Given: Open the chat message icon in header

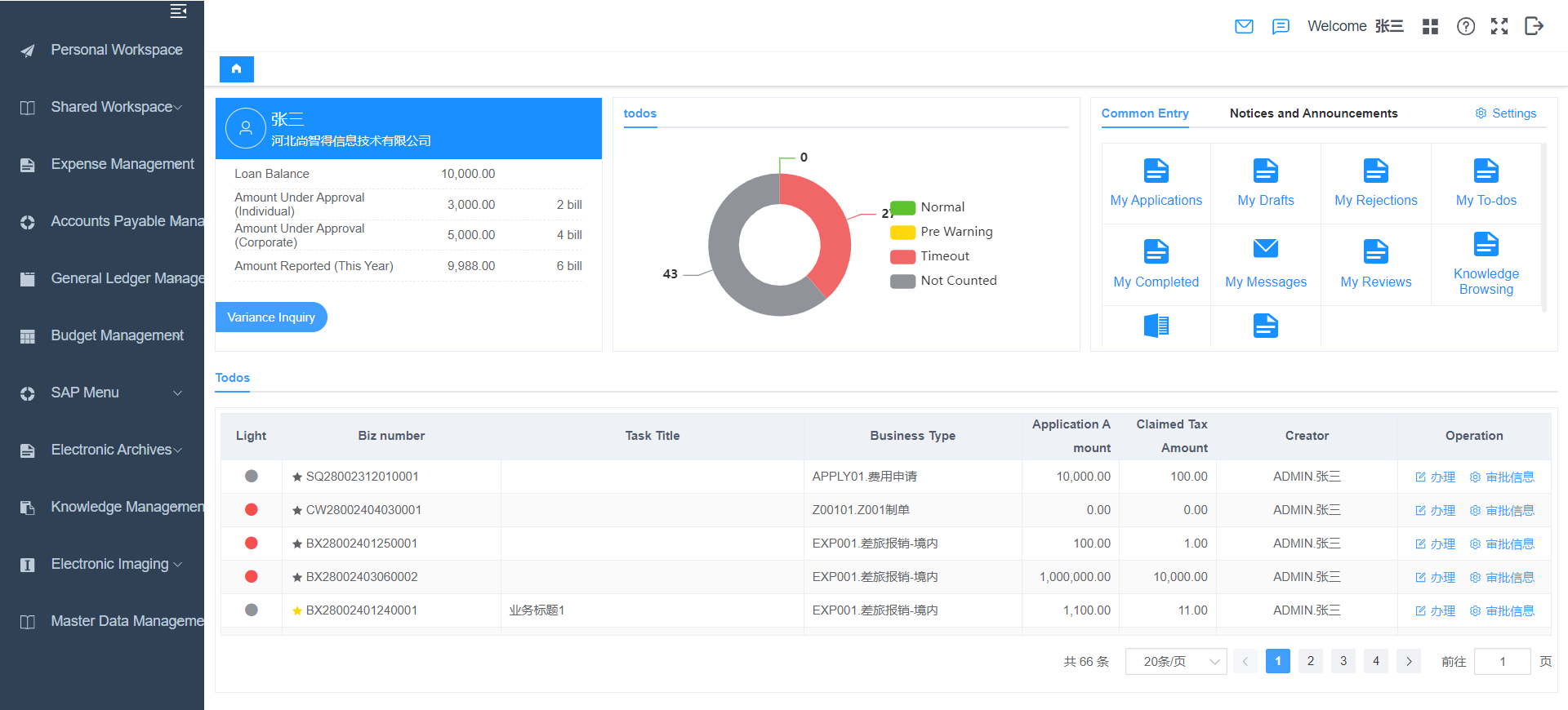Looking at the screenshot, I should tap(1281, 27).
